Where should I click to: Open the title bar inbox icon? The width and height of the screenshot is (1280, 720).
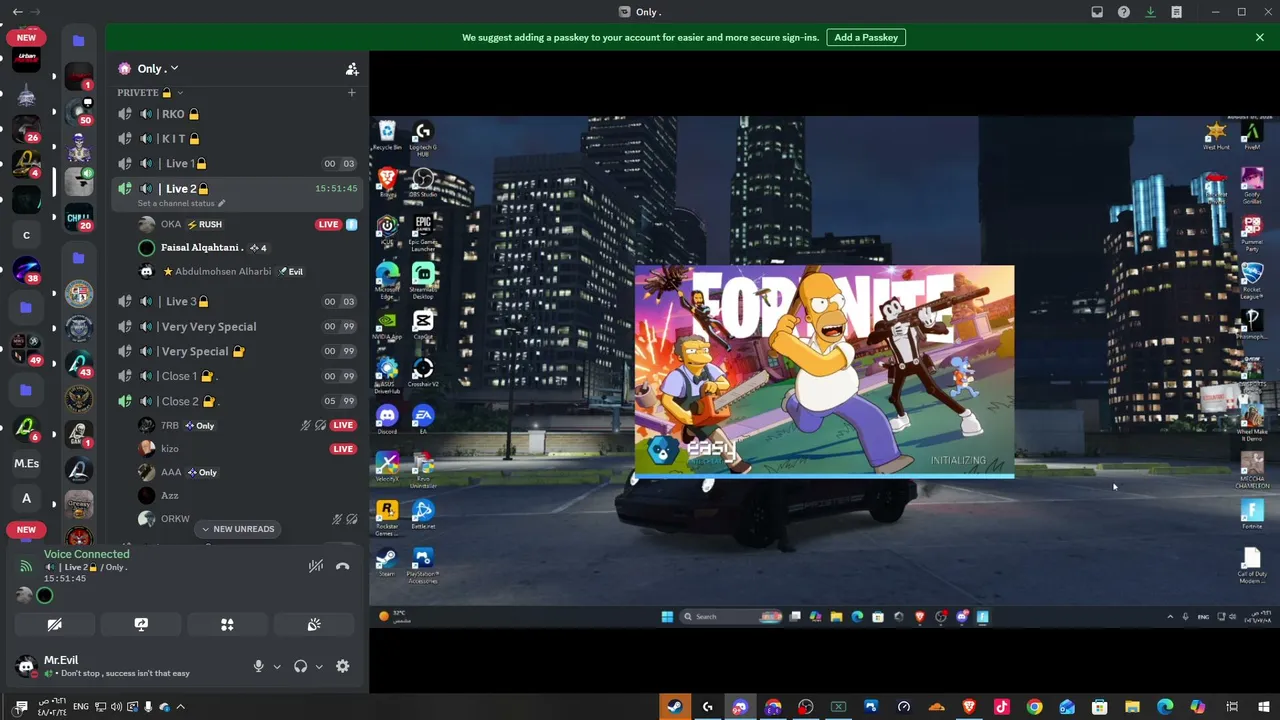pyautogui.click(x=1097, y=12)
